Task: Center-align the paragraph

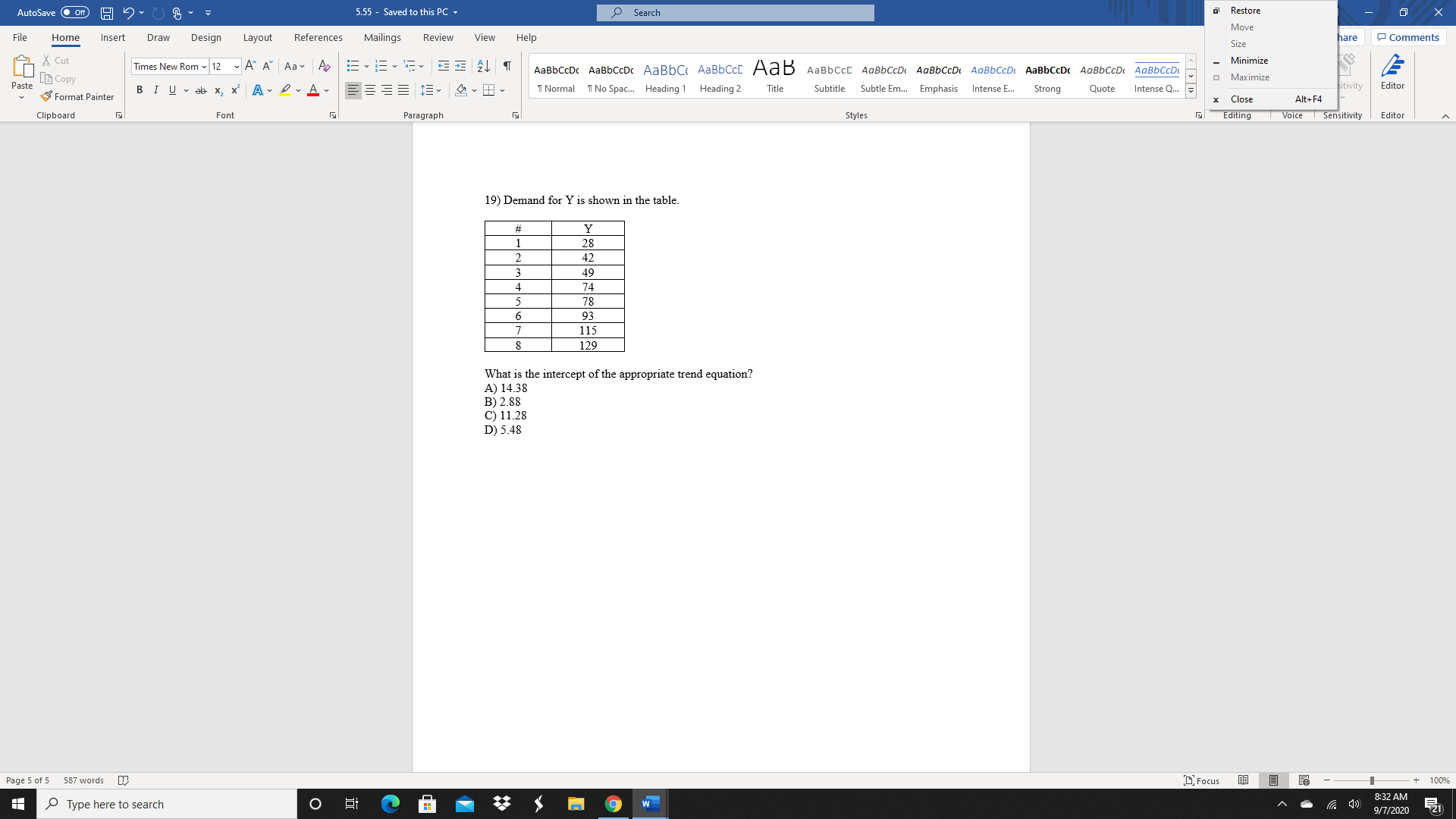Action: point(370,89)
